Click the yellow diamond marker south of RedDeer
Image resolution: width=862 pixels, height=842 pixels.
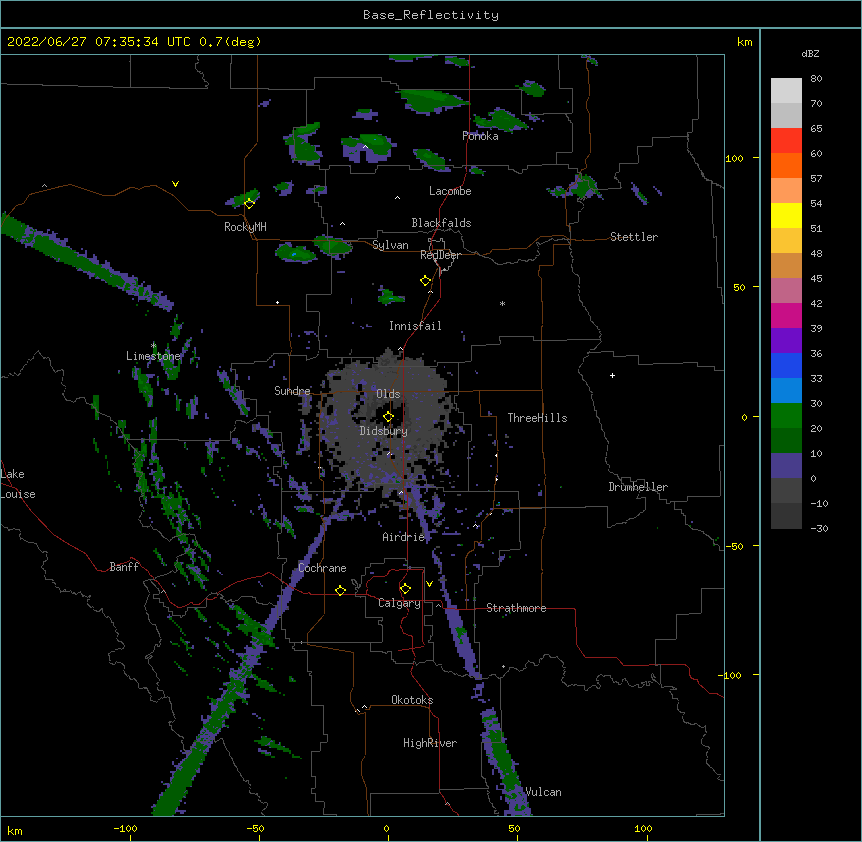click(425, 281)
